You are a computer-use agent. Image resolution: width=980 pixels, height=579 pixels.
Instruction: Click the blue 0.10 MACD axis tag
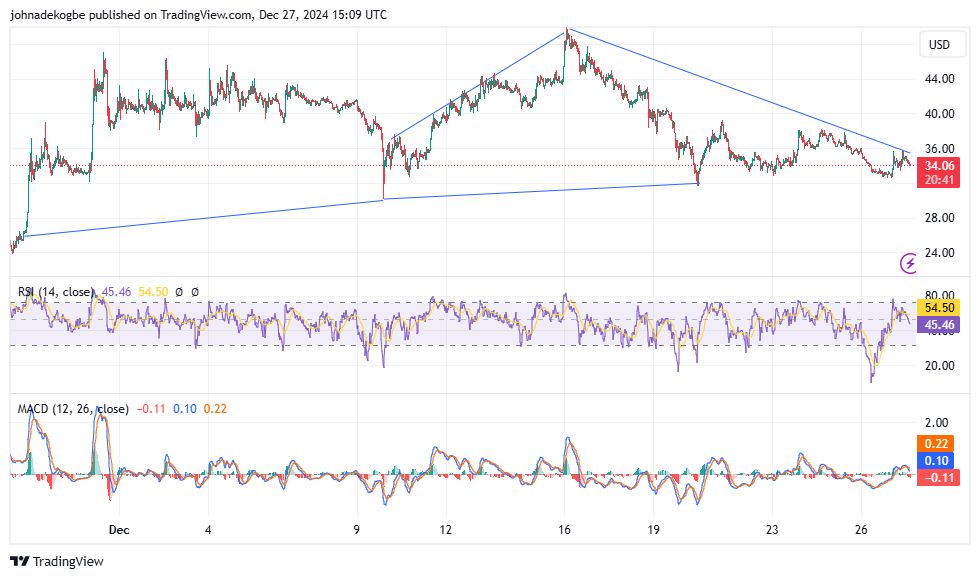click(938, 461)
